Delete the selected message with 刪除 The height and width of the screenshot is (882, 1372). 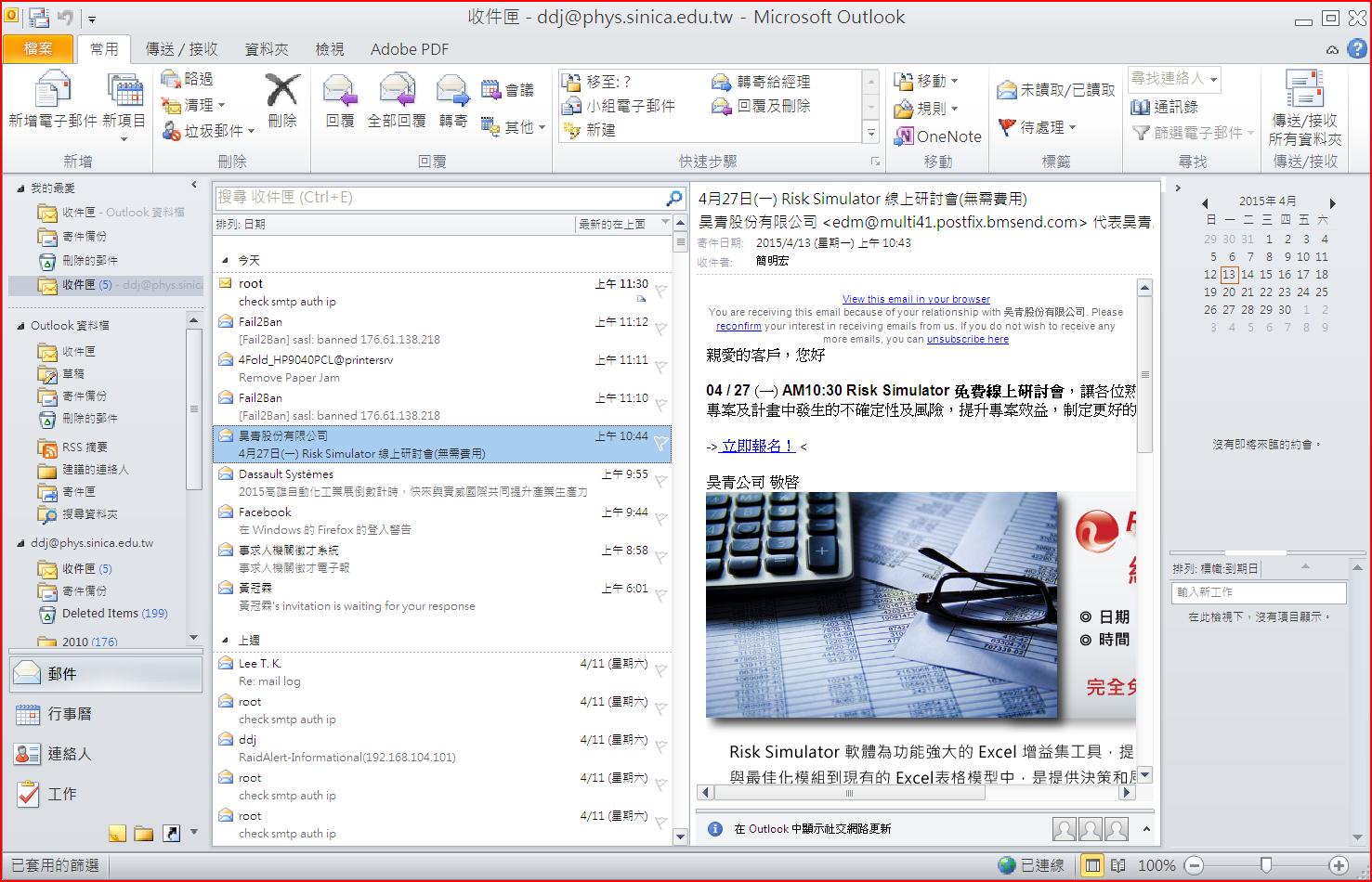(x=281, y=100)
